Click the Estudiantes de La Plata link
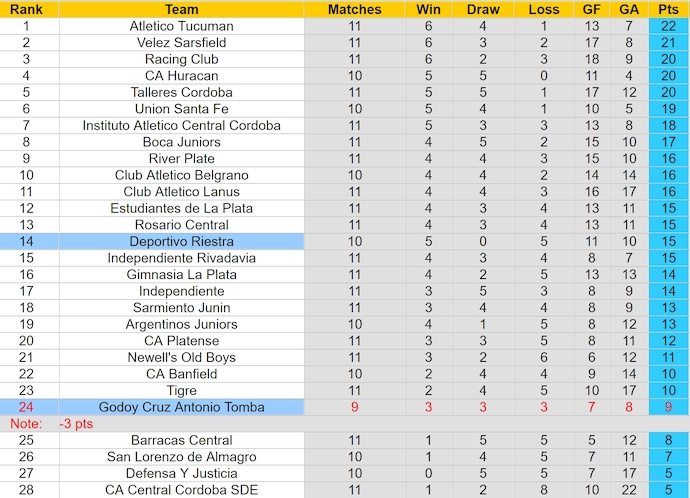 [182, 208]
